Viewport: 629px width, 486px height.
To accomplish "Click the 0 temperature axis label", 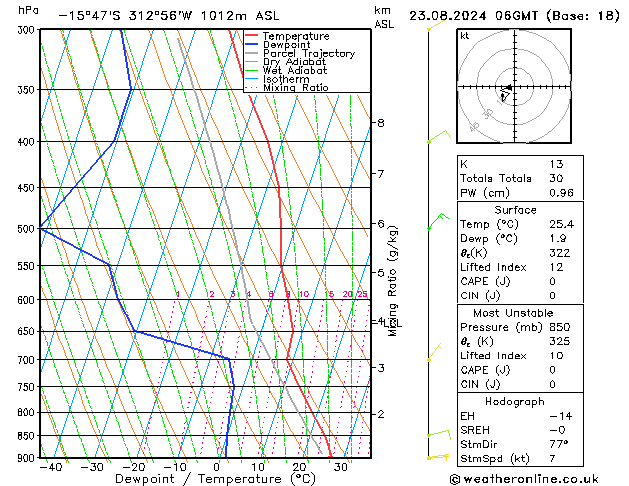I will (x=217, y=467).
